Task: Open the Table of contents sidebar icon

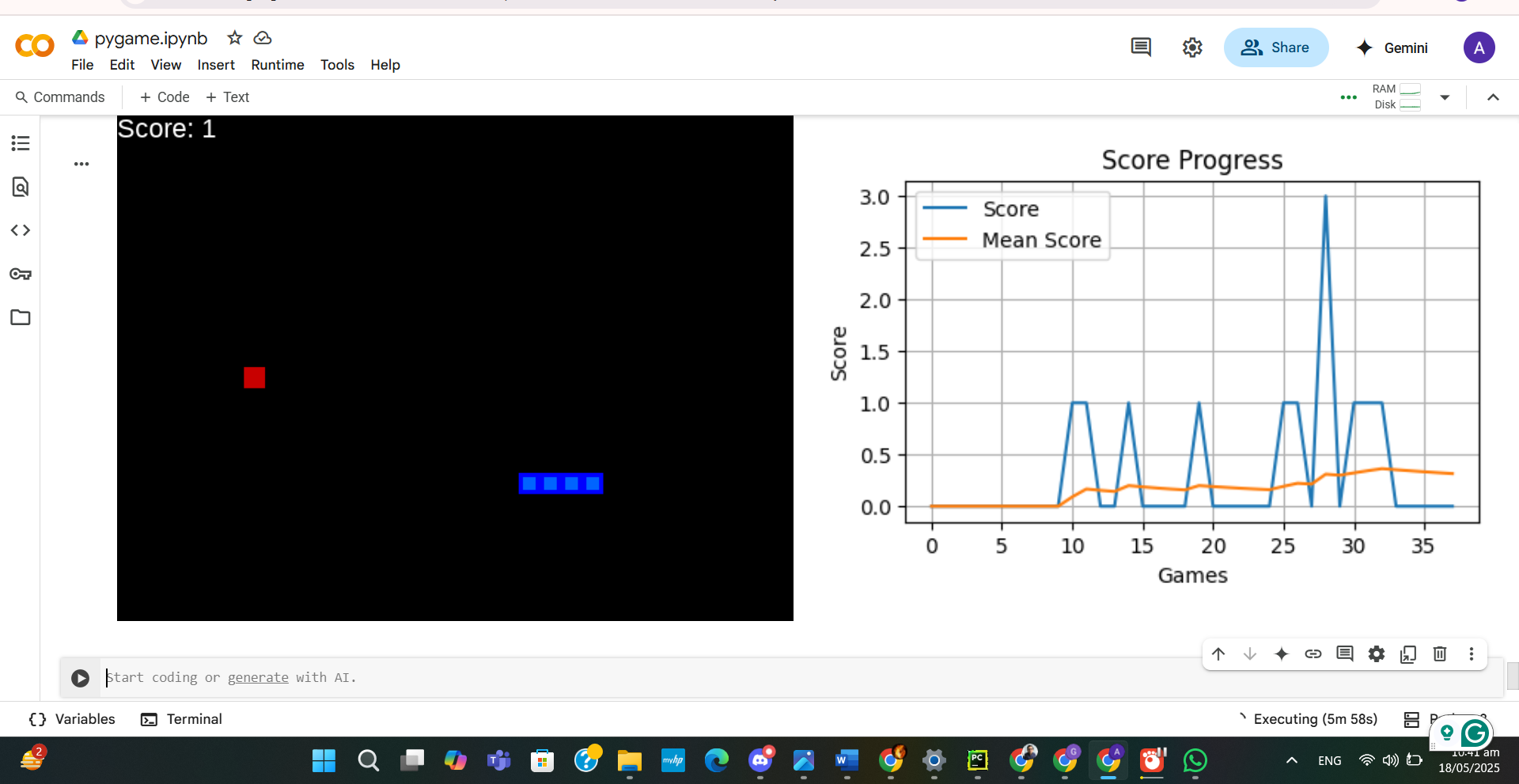Action: [21, 143]
